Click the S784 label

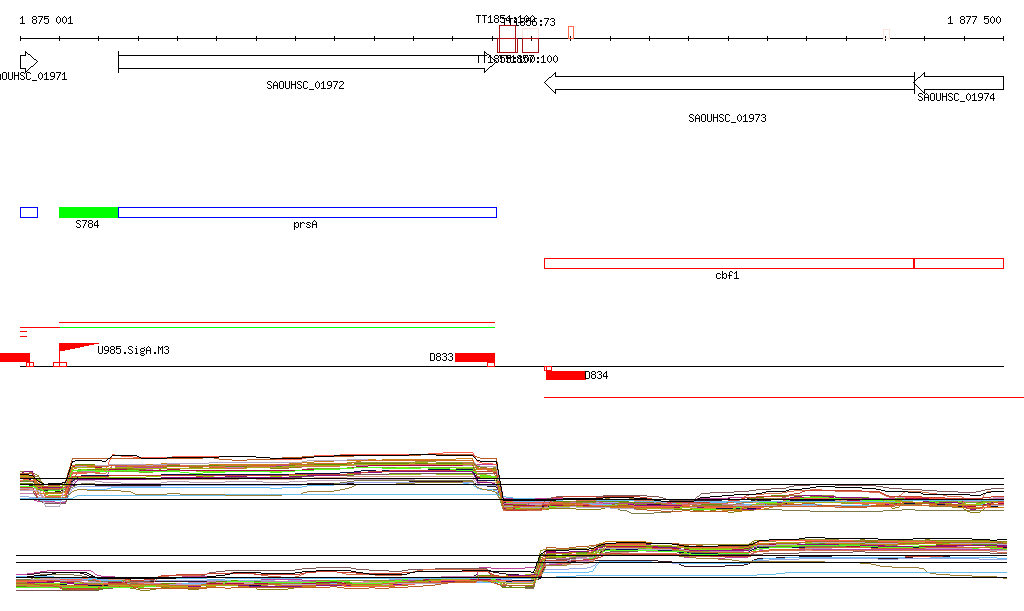[x=88, y=225]
